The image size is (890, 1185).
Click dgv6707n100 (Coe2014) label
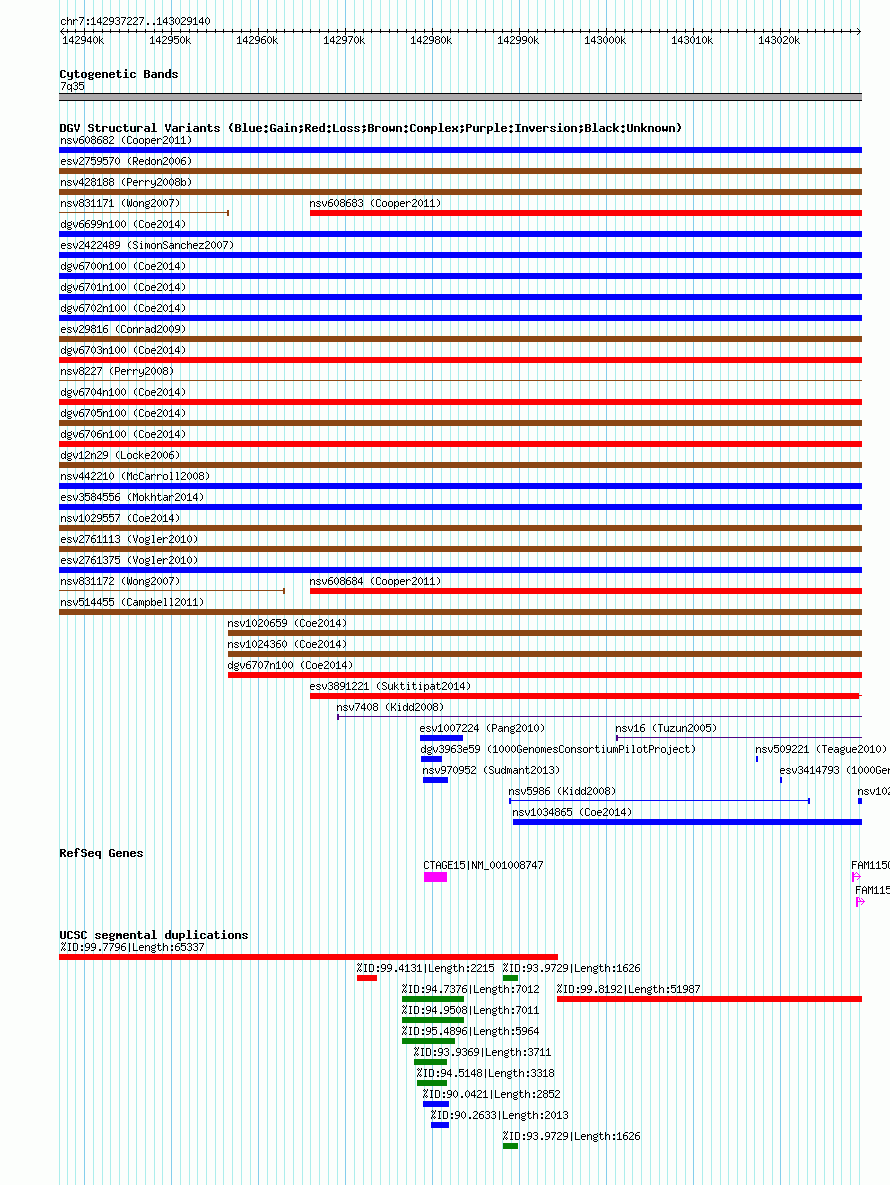coord(290,666)
